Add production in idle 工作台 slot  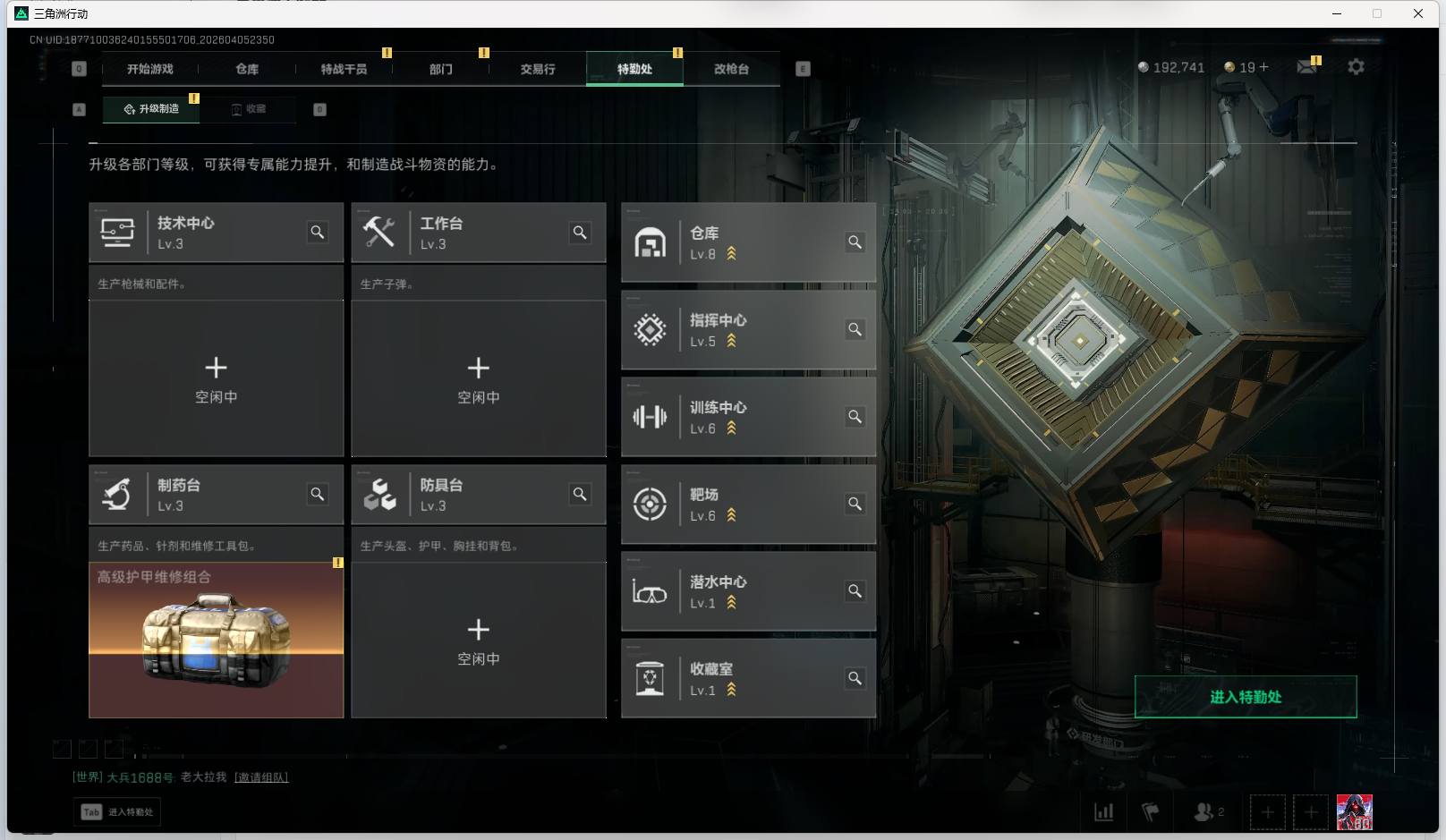pos(479,378)
